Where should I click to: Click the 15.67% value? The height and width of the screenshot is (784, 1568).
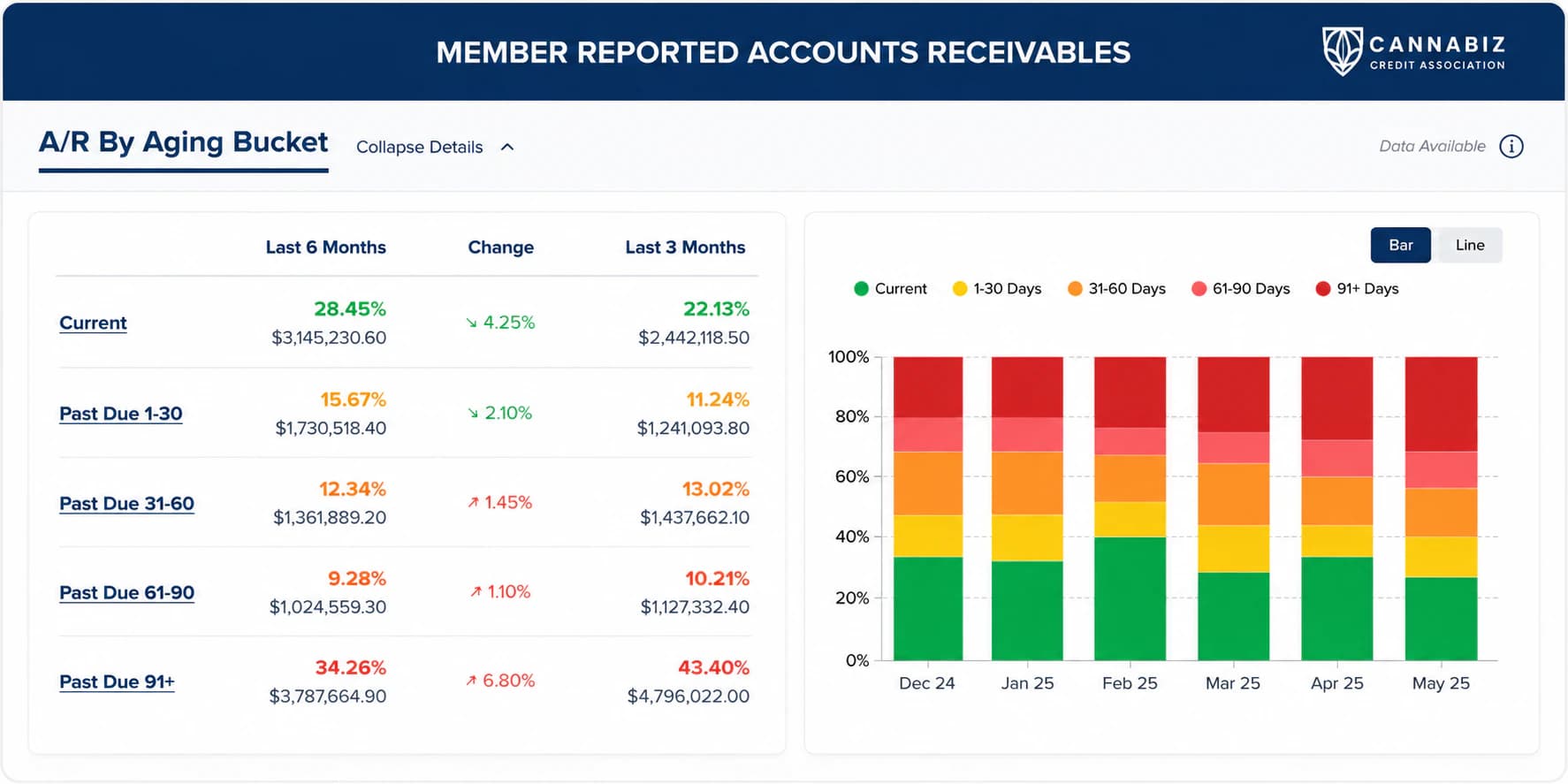pos(354,400)
